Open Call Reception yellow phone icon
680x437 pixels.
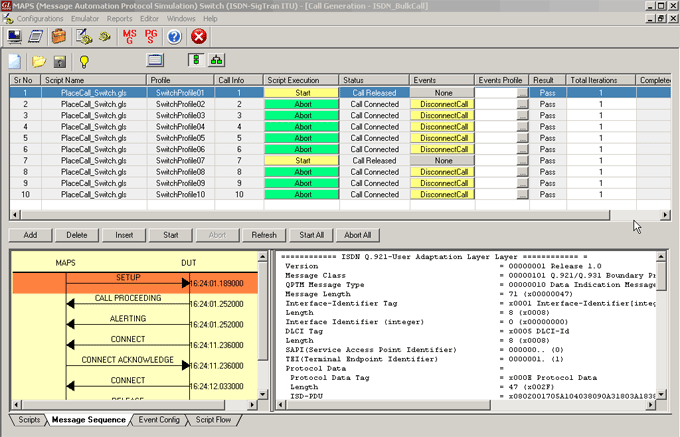(105, 36)
